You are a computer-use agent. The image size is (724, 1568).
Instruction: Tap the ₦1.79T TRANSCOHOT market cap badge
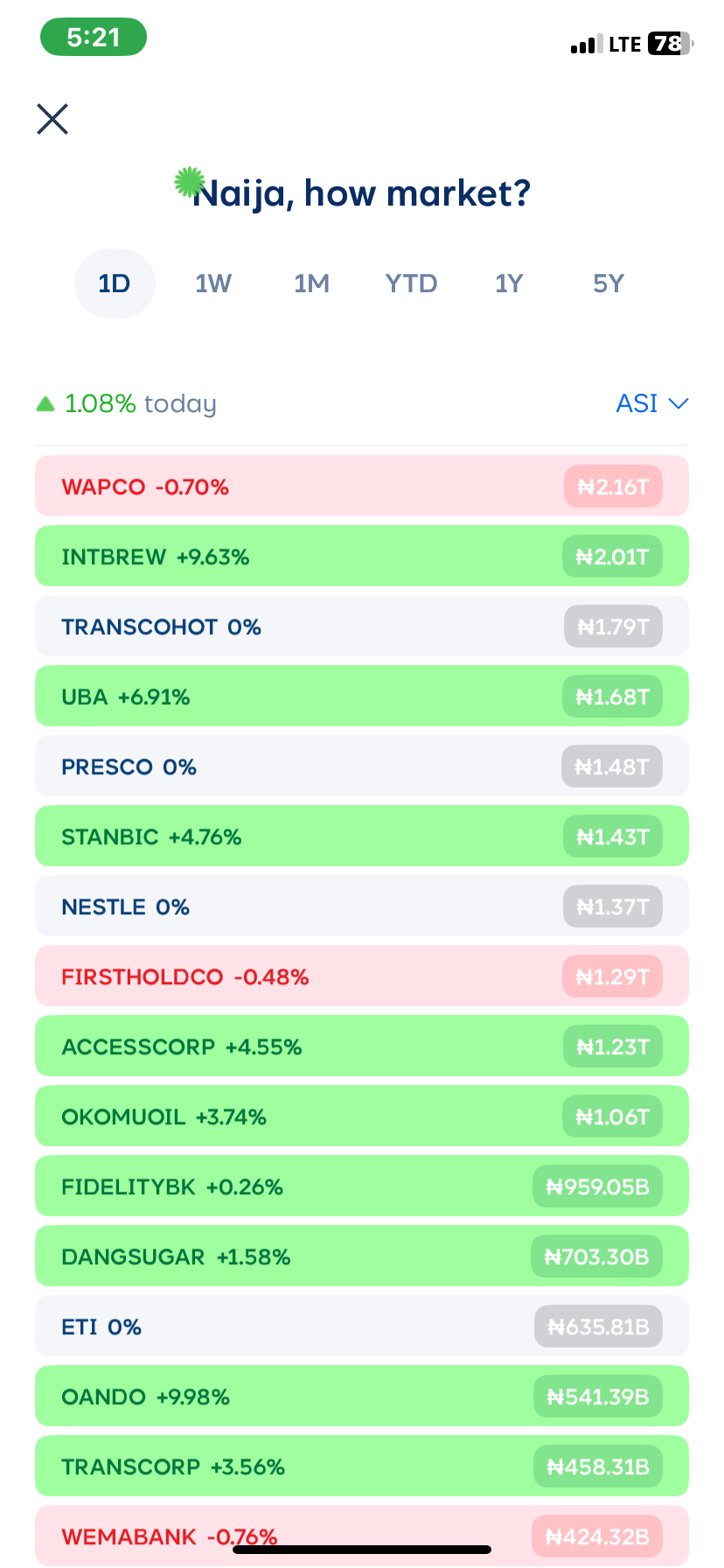click(x=613, y=626)
